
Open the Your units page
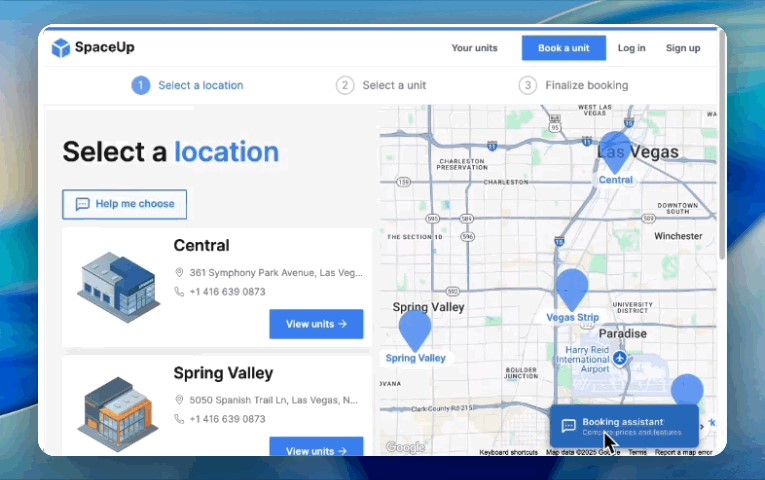click(x=474, y=48)
